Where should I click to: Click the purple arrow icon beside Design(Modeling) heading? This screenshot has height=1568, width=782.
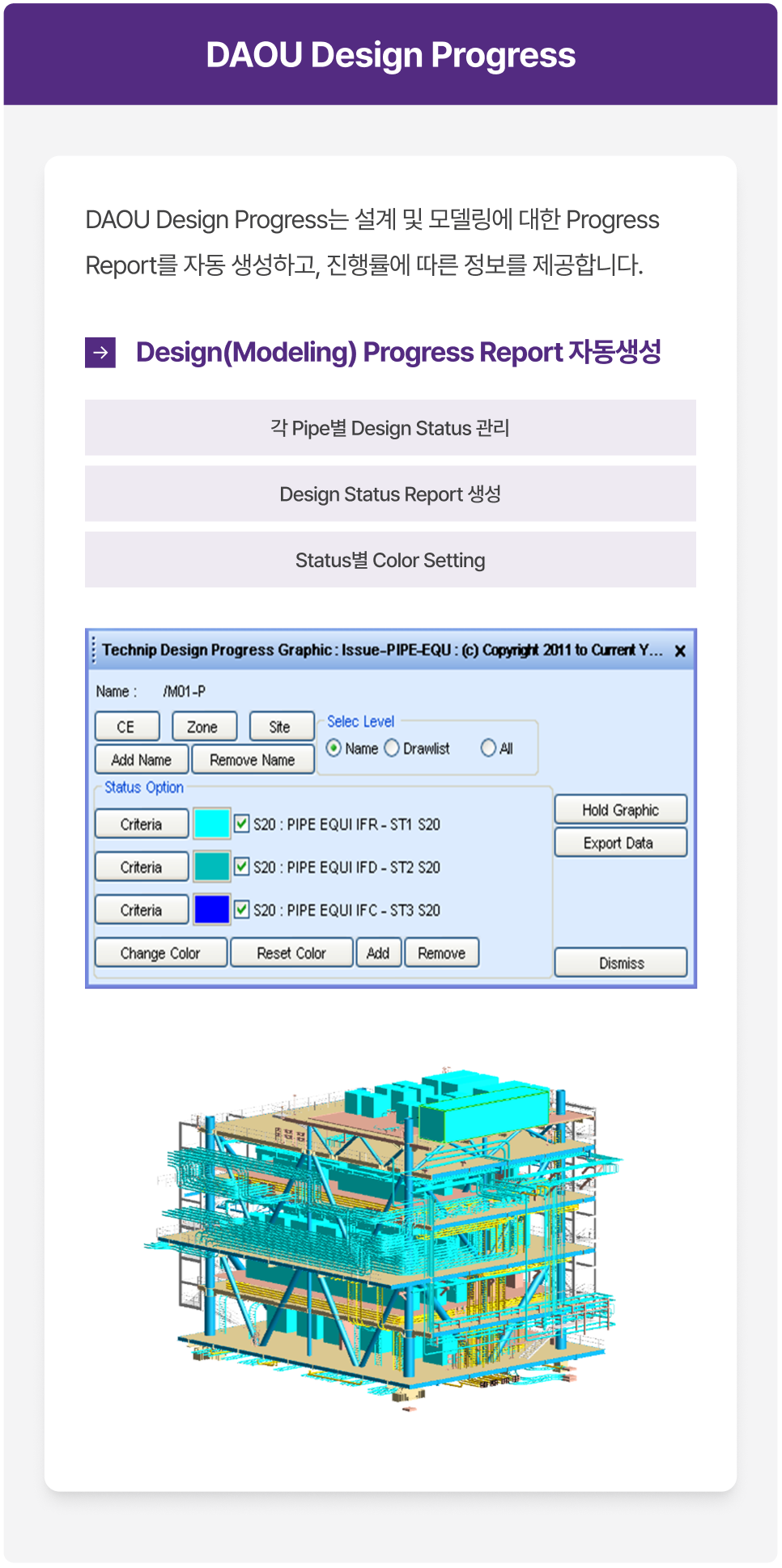tap(100, 353)
